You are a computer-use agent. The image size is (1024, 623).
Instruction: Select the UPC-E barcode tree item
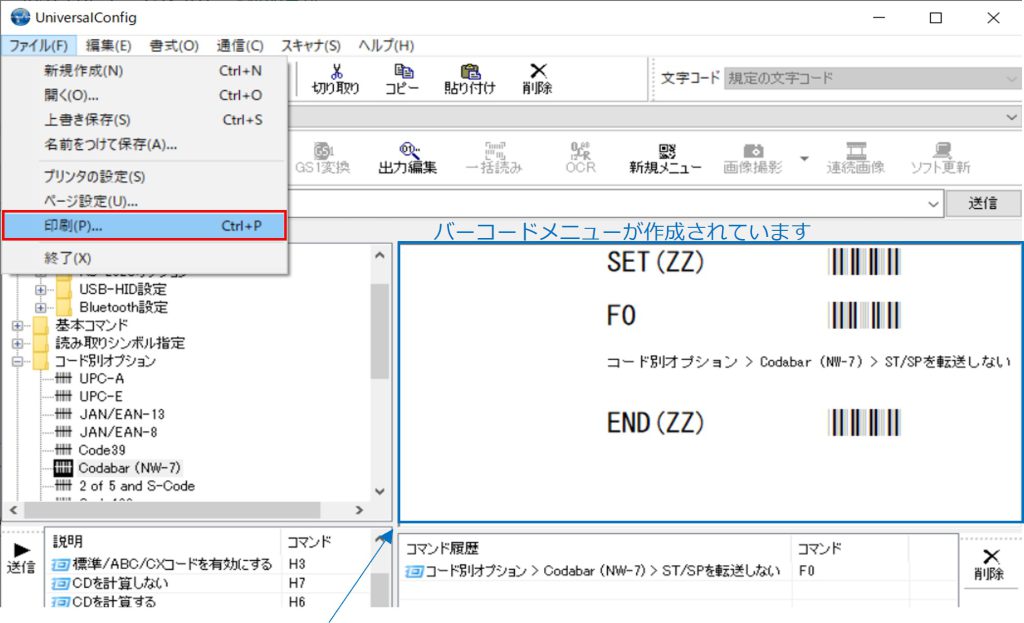[x=101, y=396]
